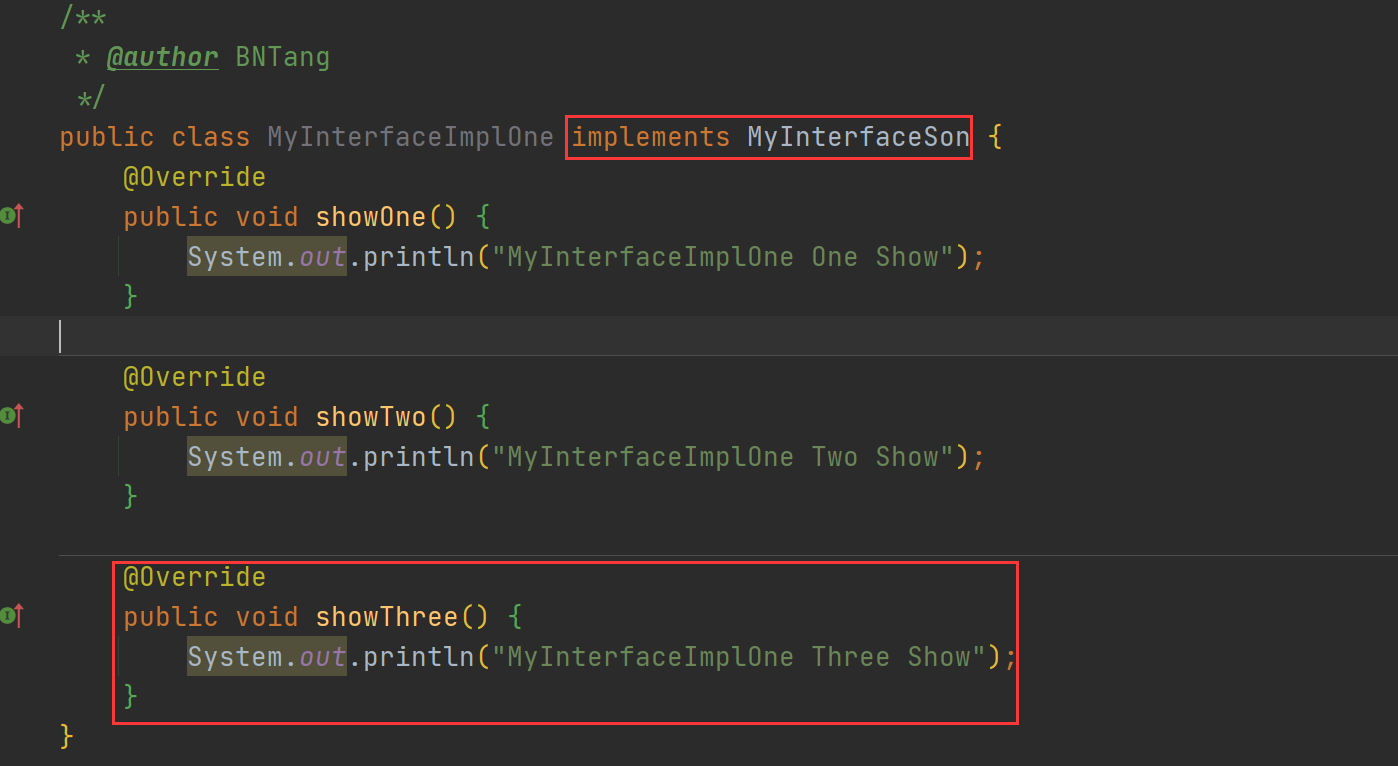
Task: Click the public keyword of class declaration
Action: pyautogui.click(x=107, y=137)
